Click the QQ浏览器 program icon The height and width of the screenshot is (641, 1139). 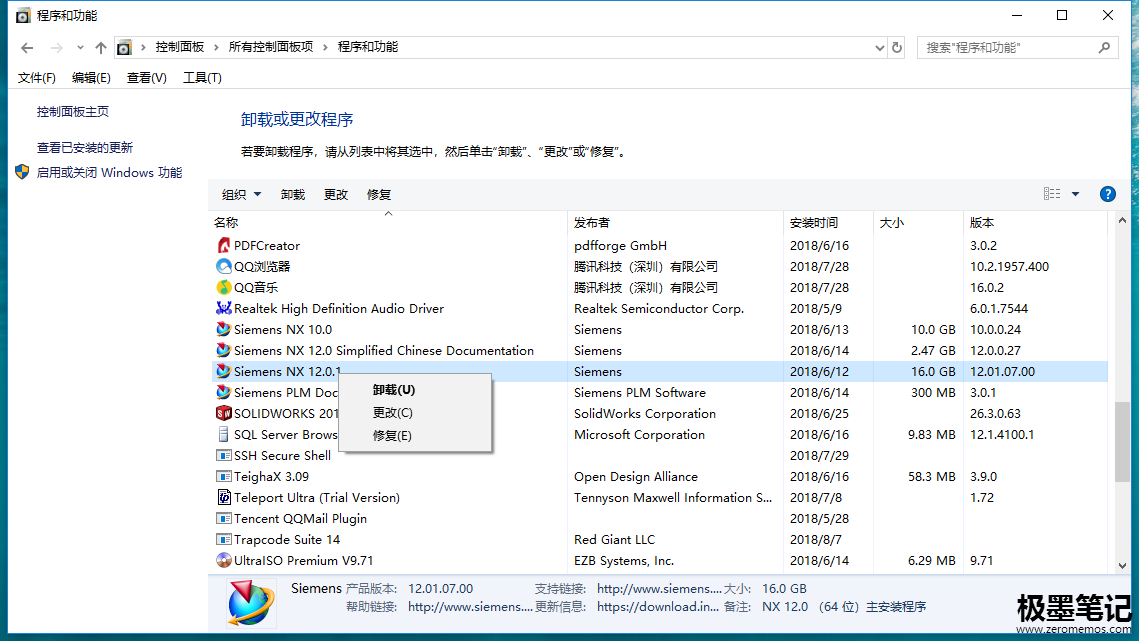click(224, 267)
